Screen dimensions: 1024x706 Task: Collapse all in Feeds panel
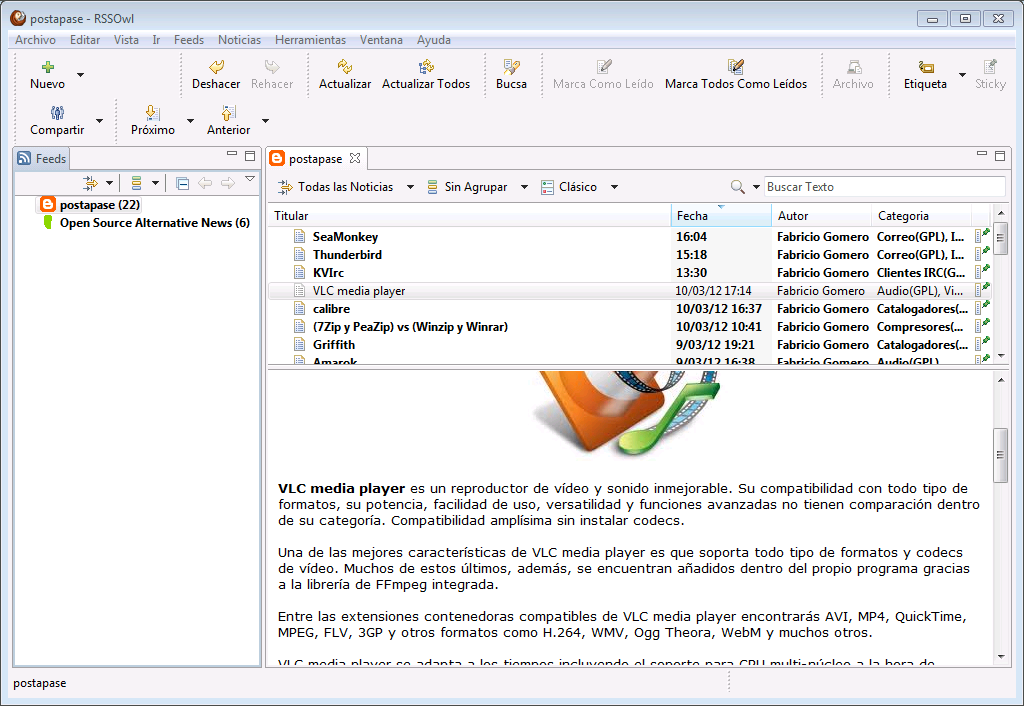pos(183,184)
